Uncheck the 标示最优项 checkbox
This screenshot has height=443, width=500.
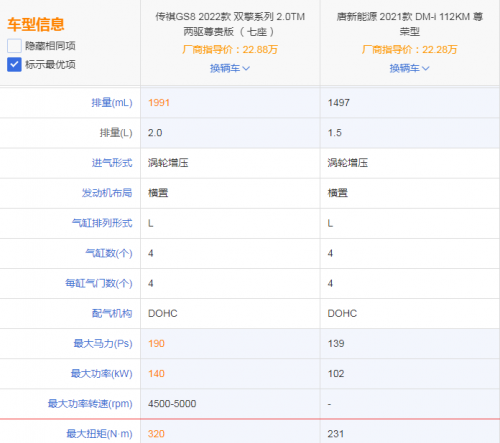(14, 64)
